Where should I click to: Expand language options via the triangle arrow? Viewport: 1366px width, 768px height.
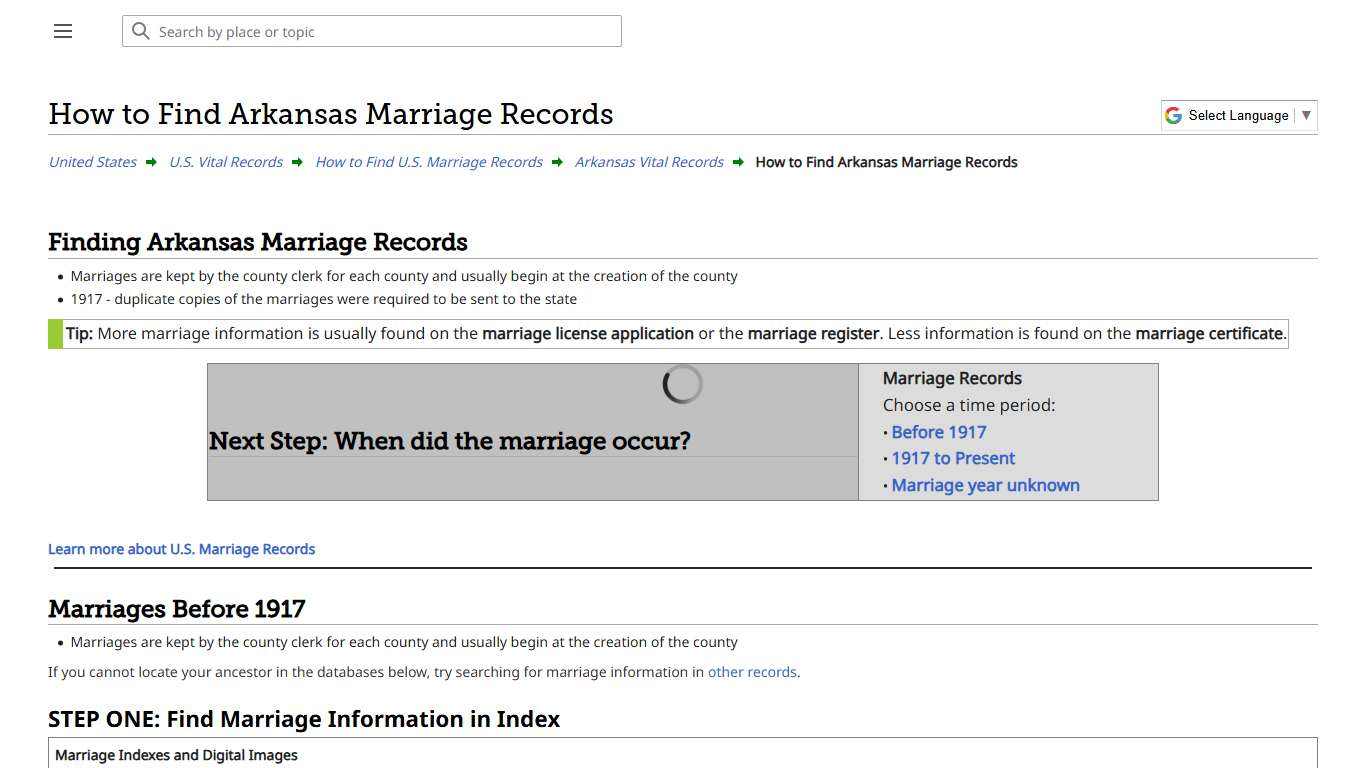pyautogui.click(x=1306, y=115)
